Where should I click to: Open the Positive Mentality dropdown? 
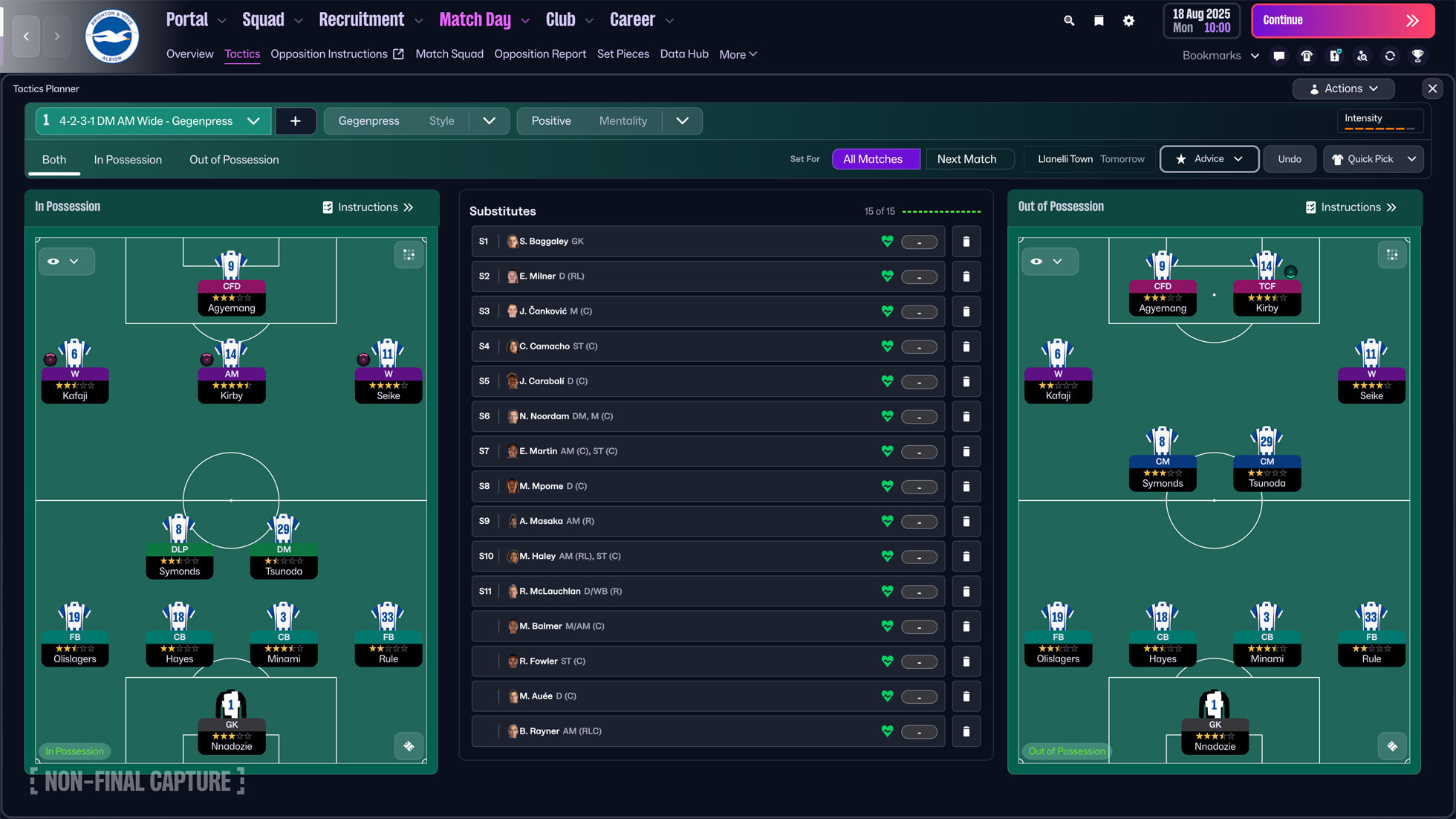click(x=682, y=121)
